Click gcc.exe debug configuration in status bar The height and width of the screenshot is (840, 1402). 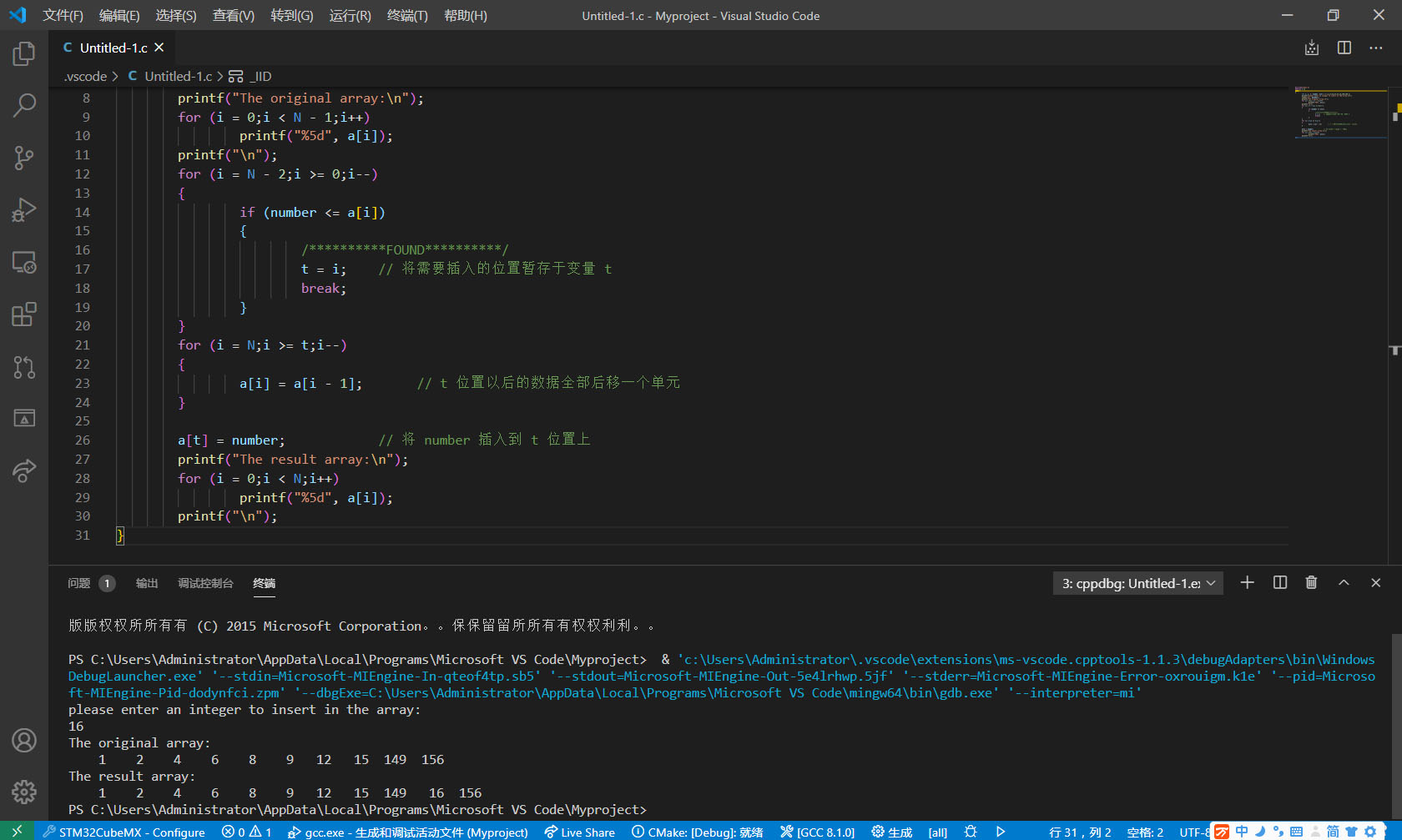pos(407,832)
